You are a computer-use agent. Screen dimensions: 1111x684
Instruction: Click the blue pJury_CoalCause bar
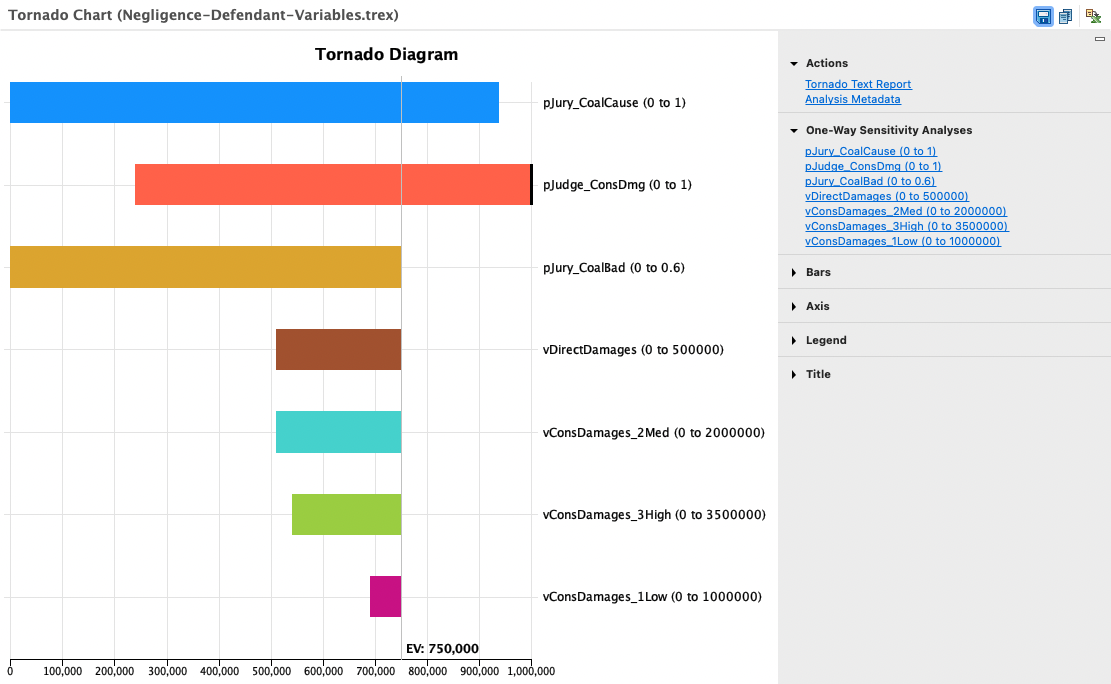254,102
